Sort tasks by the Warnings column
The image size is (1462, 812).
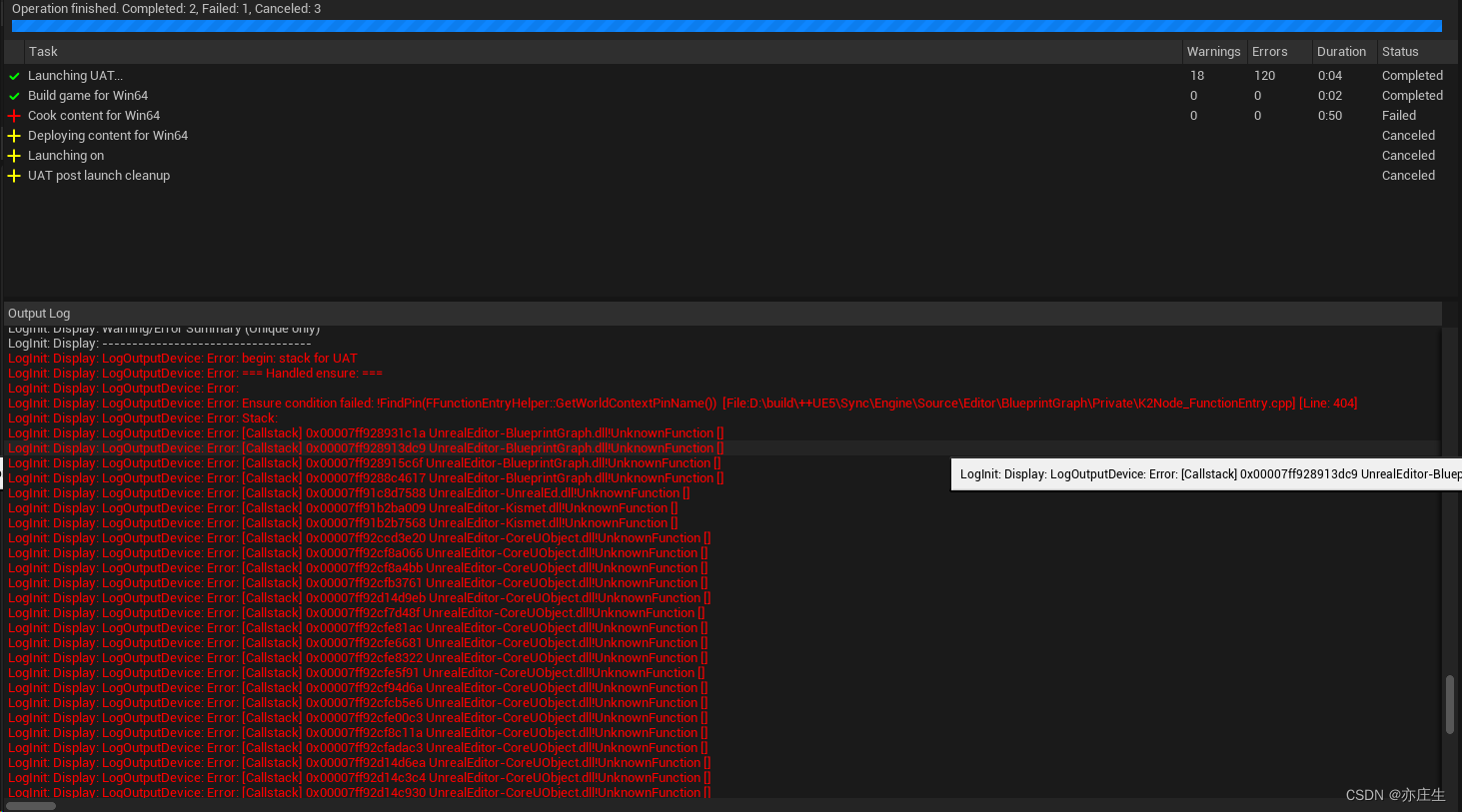pyautogui.click(x=1213, y=51)
